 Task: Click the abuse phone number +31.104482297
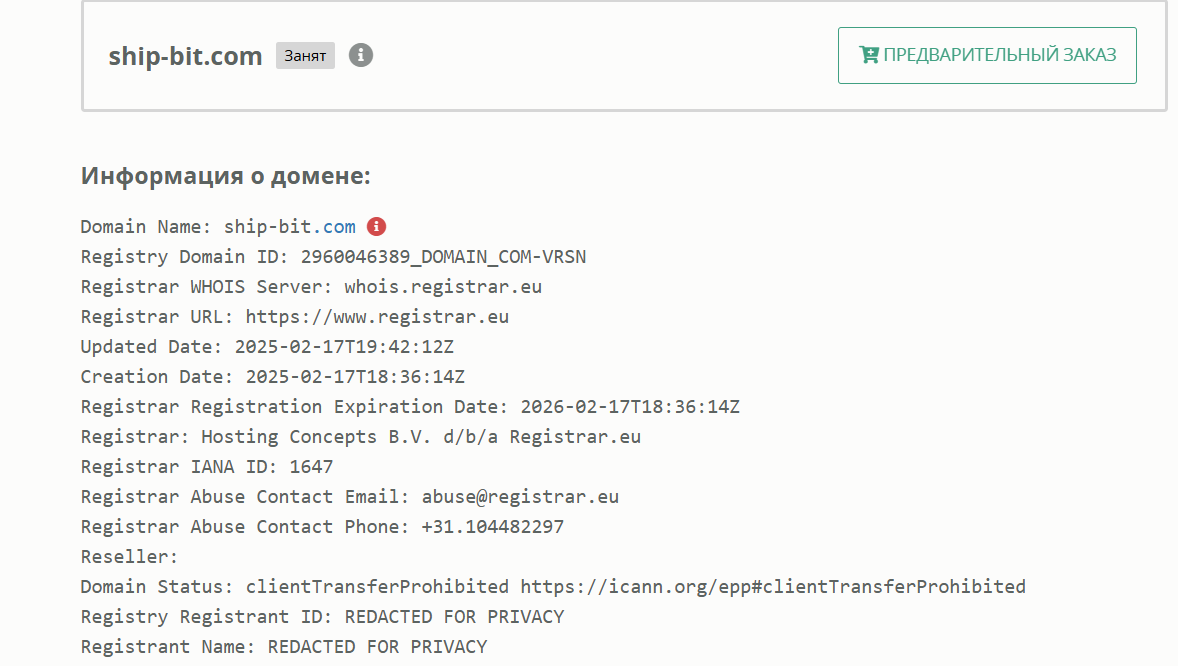tap(493, 527)
